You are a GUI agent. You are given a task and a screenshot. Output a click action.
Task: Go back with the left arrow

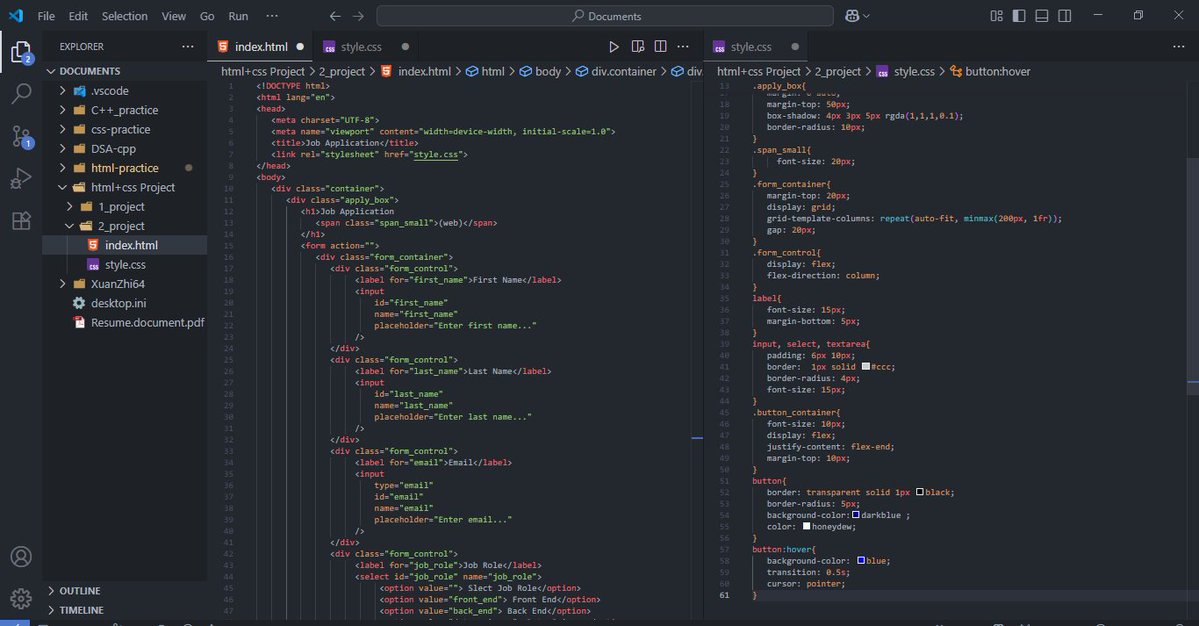tap(335, 16)
